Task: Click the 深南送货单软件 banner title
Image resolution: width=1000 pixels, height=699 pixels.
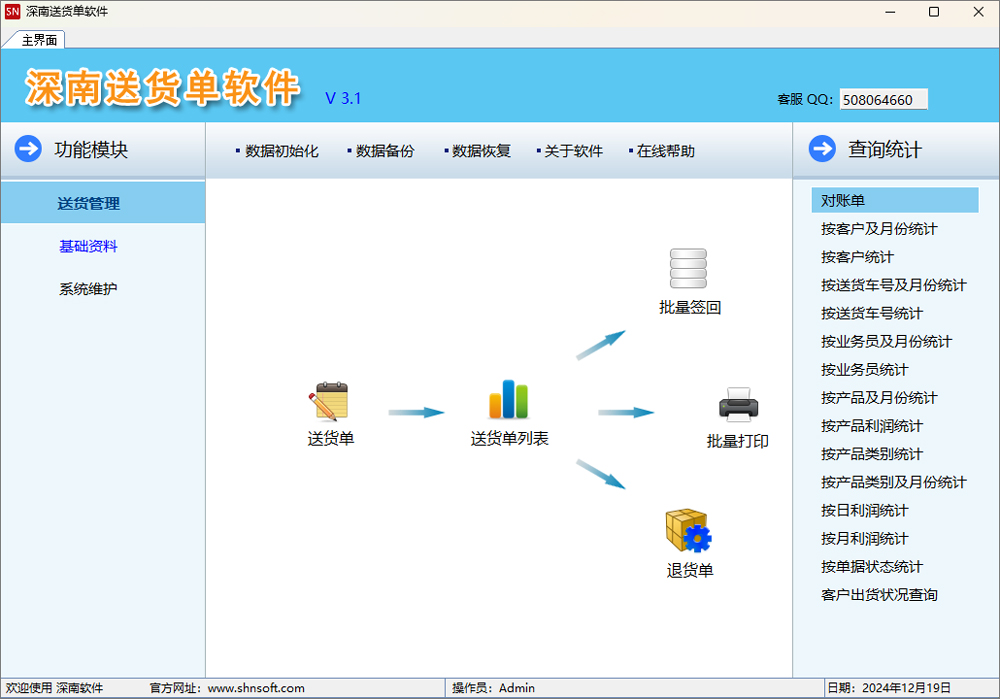Action: 163,87
